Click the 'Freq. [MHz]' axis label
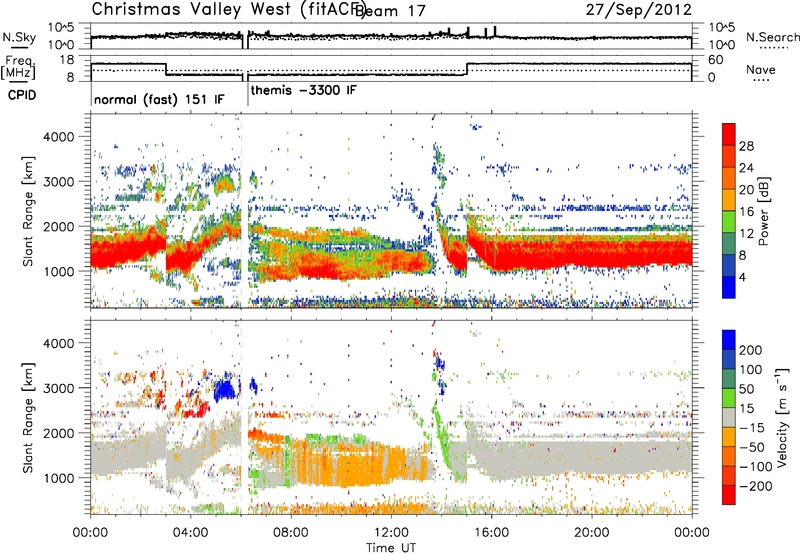The width and height of the screenshot is (800, 554). (x=18, y=67)
